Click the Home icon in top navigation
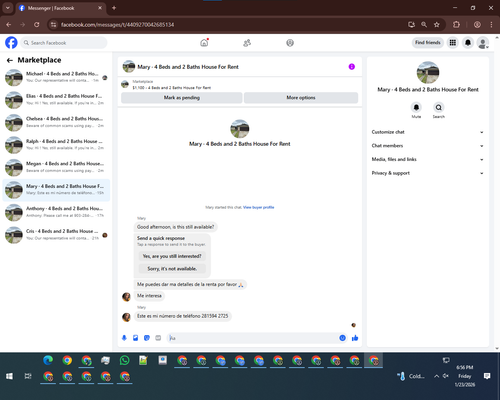The image size is (500, 400). [204, 43]
